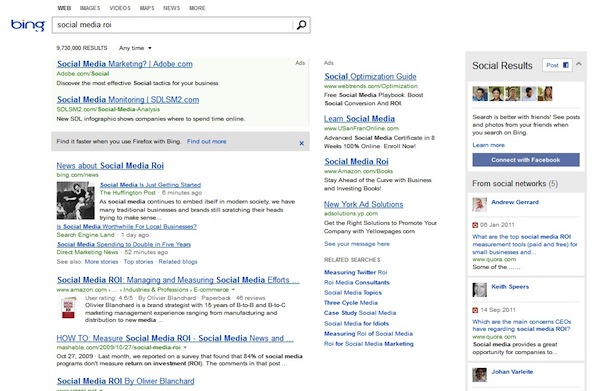
Task: Select the Web tab
Action: [64, 8]
